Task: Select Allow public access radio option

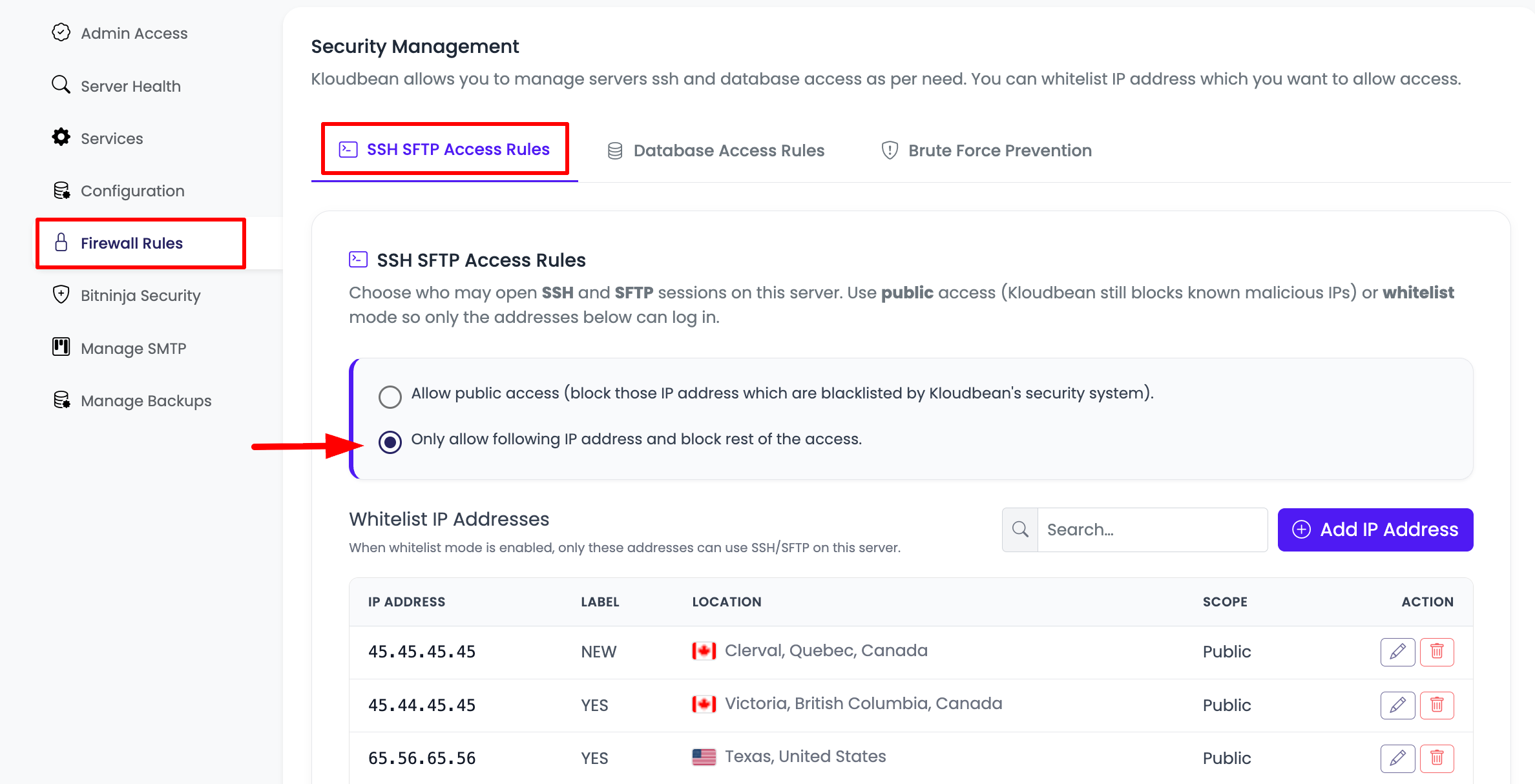Action: tap(390, 397)
